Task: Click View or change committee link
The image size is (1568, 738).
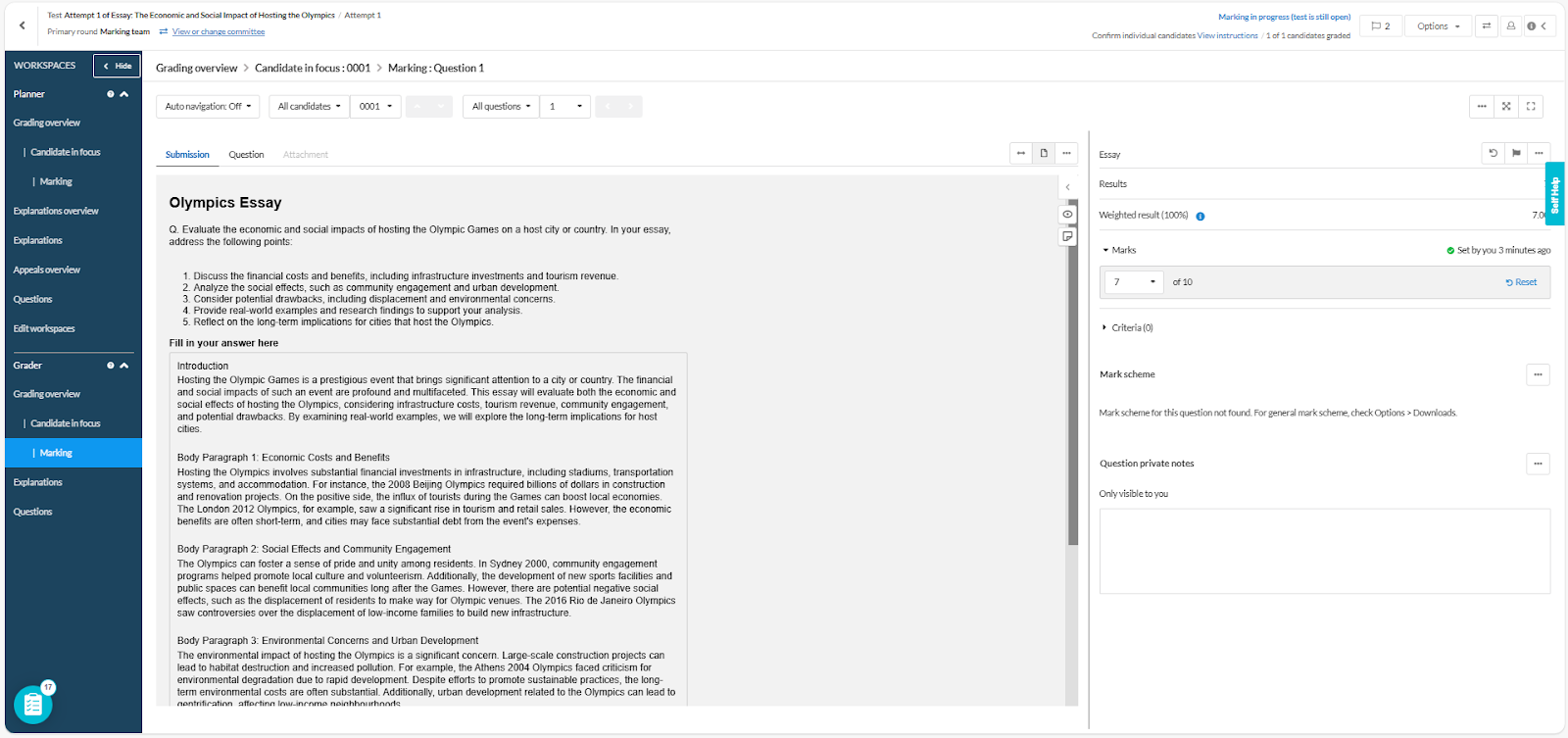Action: tap(219, 31)
